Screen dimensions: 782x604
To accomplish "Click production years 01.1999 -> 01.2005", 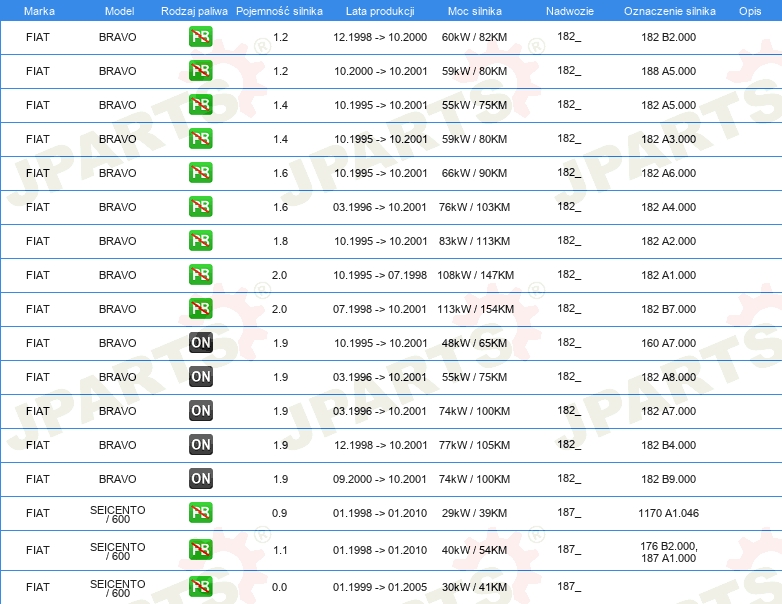I will (x=380, y=587).
